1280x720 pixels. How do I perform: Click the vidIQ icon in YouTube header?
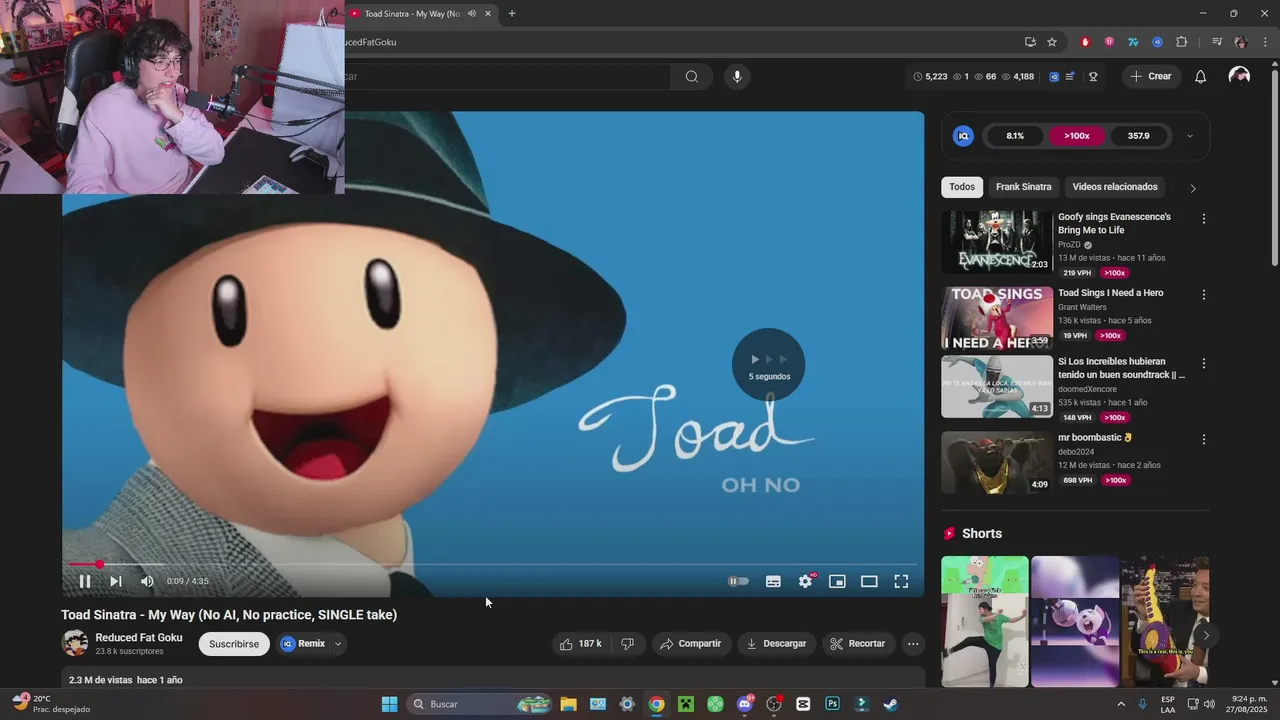(x=1054, y=76)
